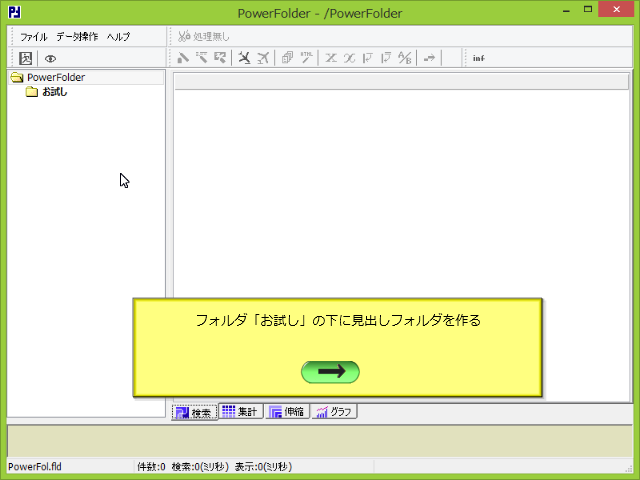Maximize the PowerFolder window
Viewport: 640px width, 480px height.
(588, 9)
